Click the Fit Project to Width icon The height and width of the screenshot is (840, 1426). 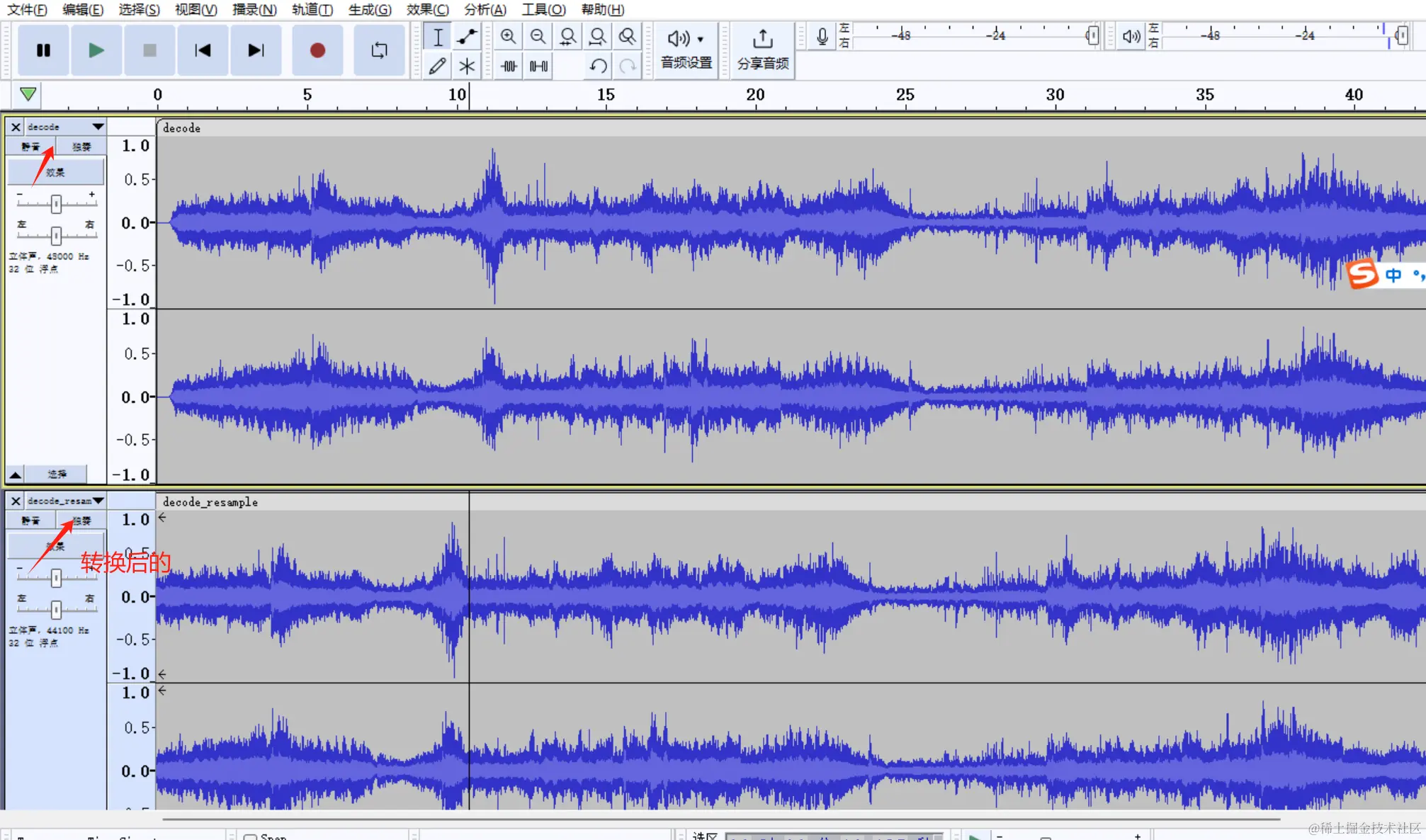click(x=597, y=36)
